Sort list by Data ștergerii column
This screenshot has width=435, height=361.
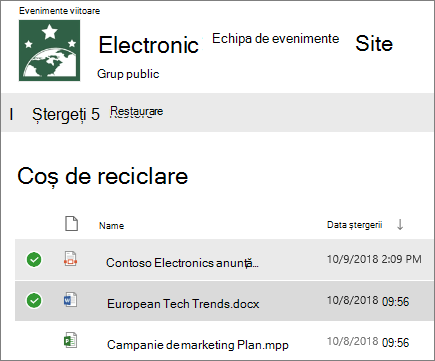(x=354, y=225)
